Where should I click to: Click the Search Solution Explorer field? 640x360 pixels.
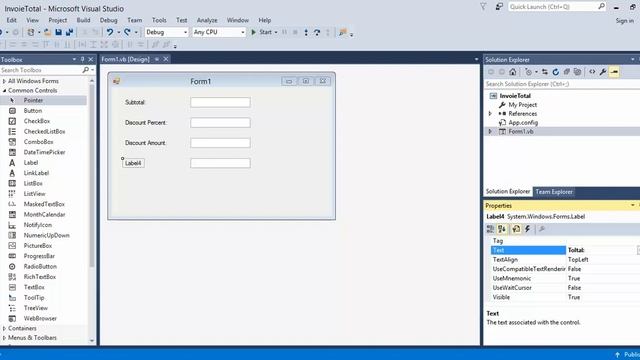click(x=562, y=84)
